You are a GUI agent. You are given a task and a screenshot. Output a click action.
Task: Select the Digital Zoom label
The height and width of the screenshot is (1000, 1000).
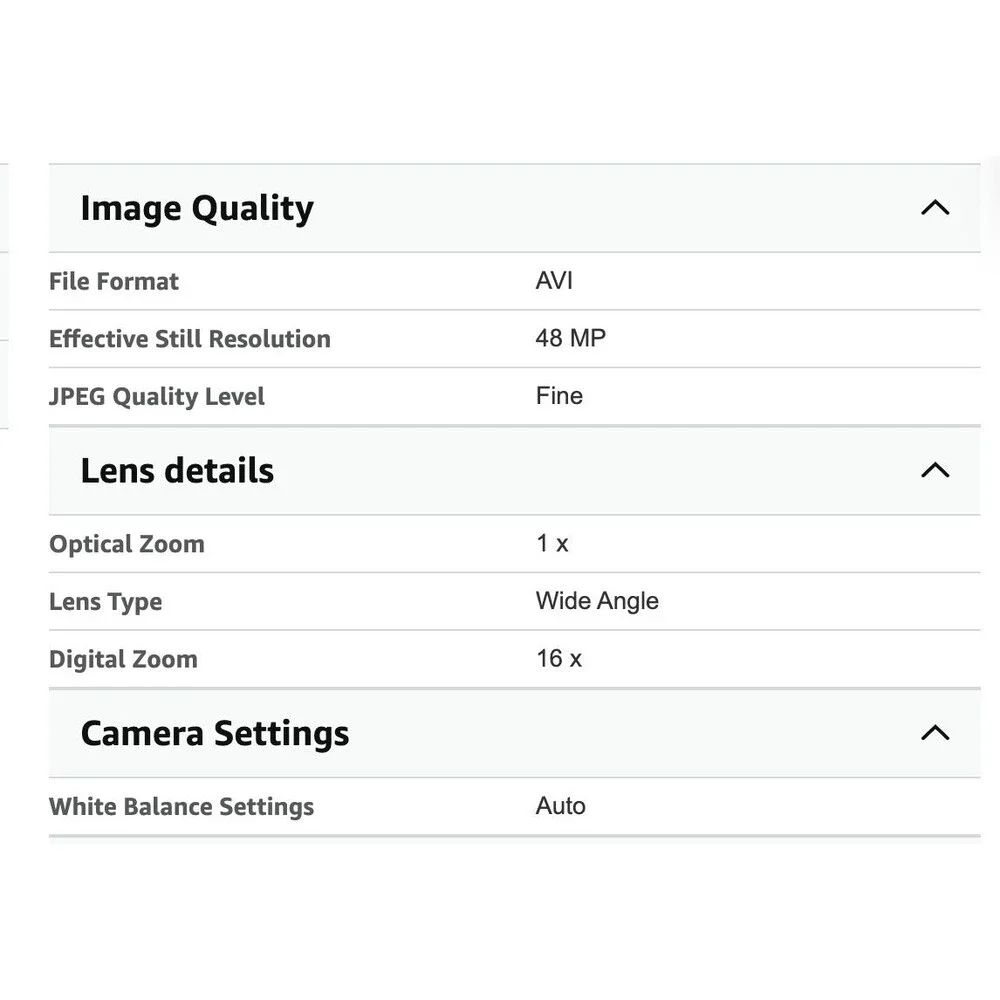pyautogui.click(x=124, y=659)
